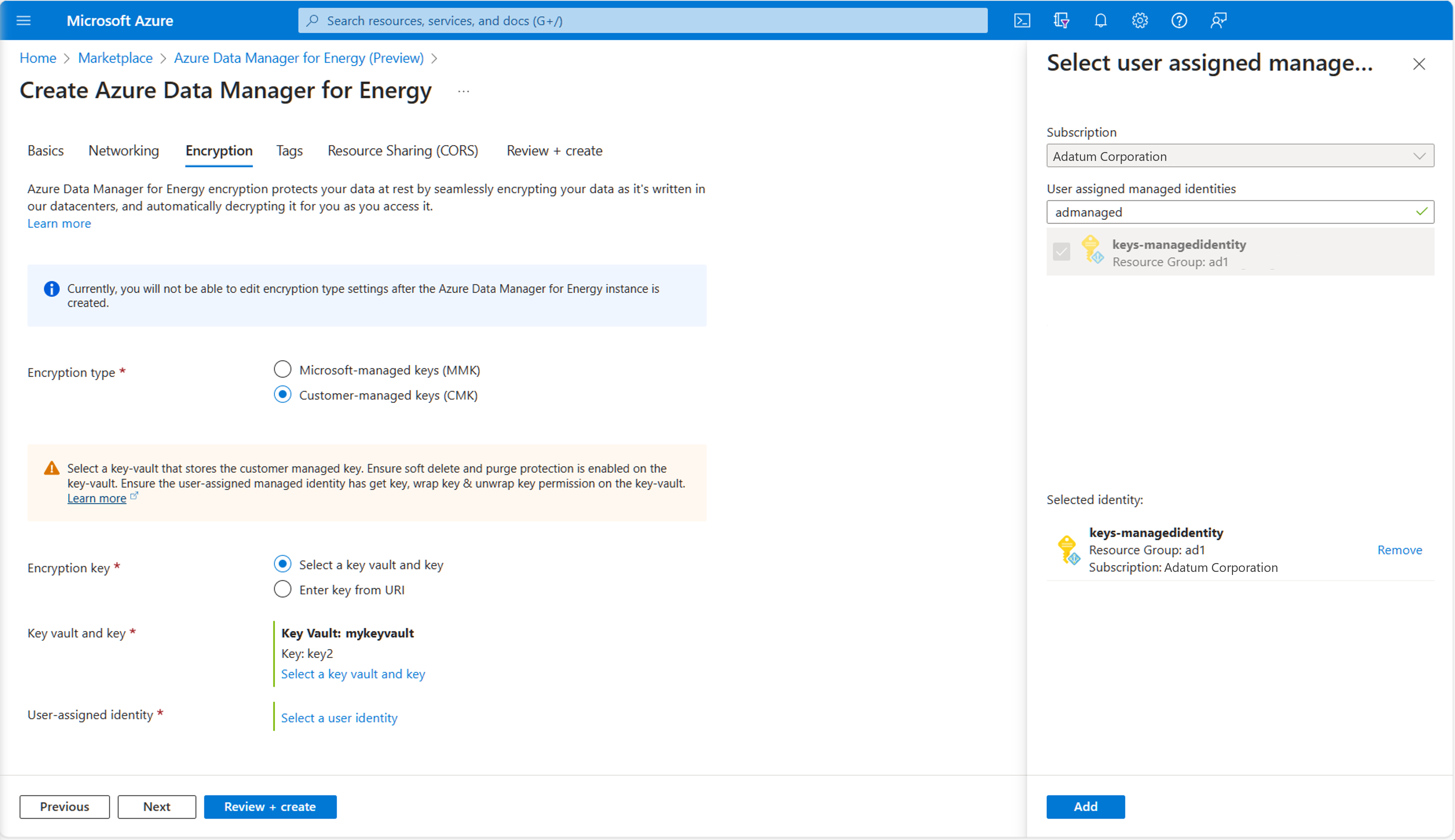
Task: Open the Azure portal hamburger menu
Action: [24, 20]
